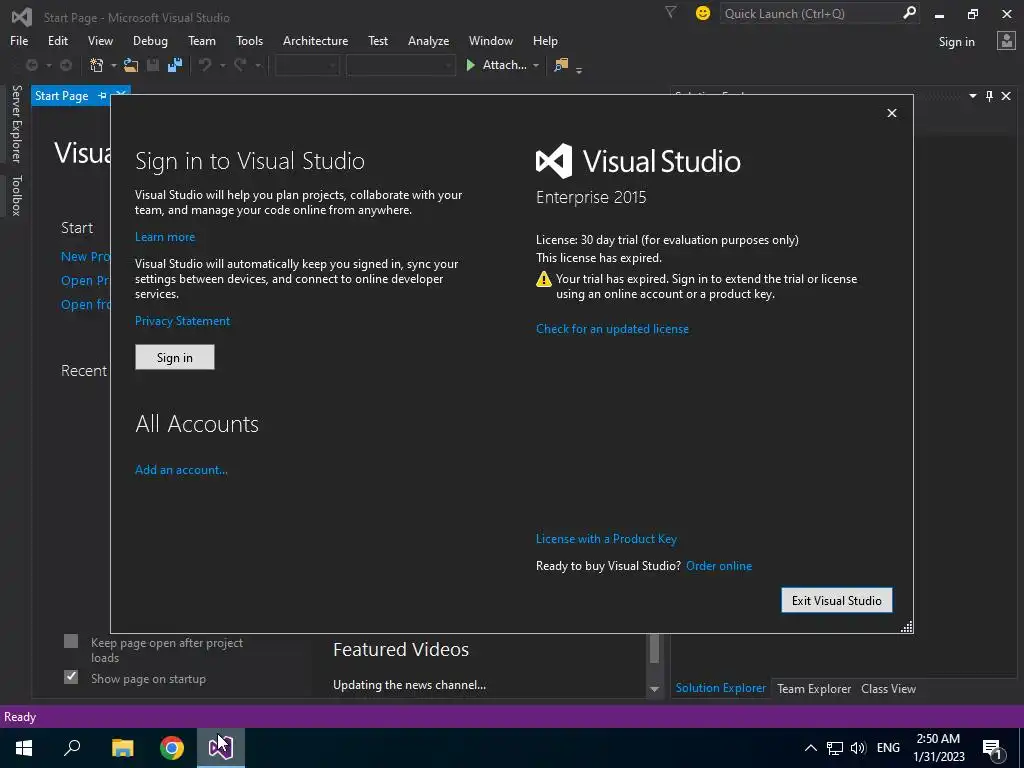Open the Toolbox side tab

(16, 195)
